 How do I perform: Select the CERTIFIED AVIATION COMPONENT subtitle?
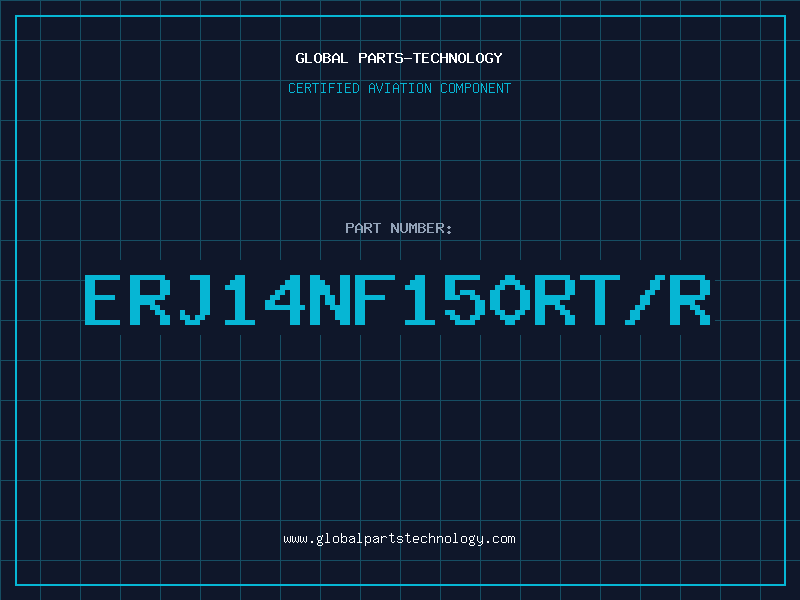pos(399,88)
